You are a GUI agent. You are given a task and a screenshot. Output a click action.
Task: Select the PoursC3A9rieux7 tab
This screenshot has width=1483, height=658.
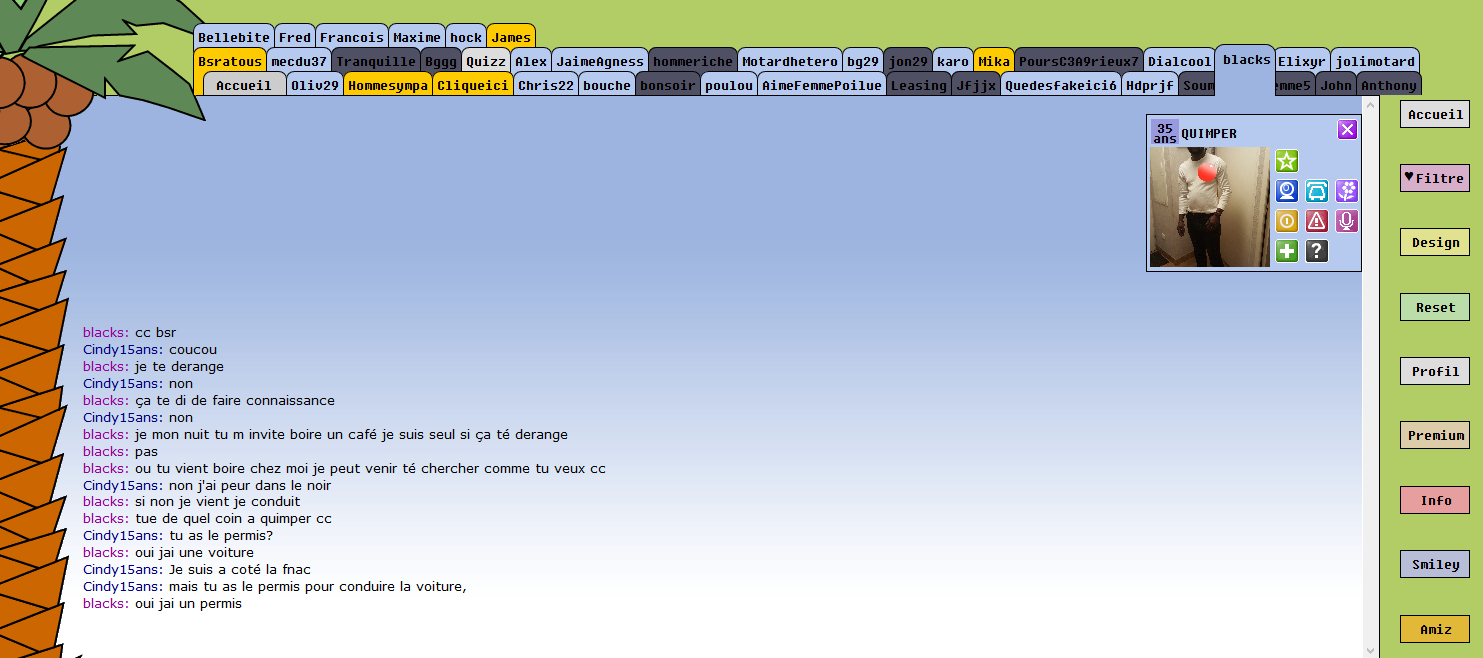(1079, 61)
